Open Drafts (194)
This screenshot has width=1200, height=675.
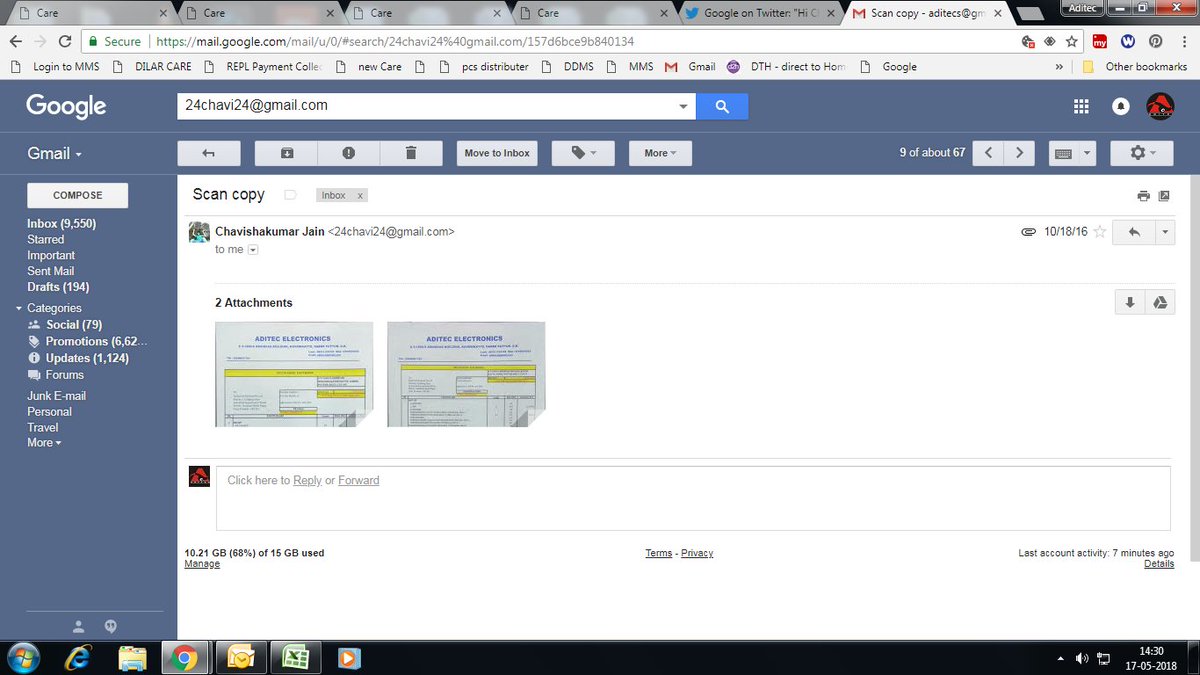pyautogui.click(x=58, y=287)
